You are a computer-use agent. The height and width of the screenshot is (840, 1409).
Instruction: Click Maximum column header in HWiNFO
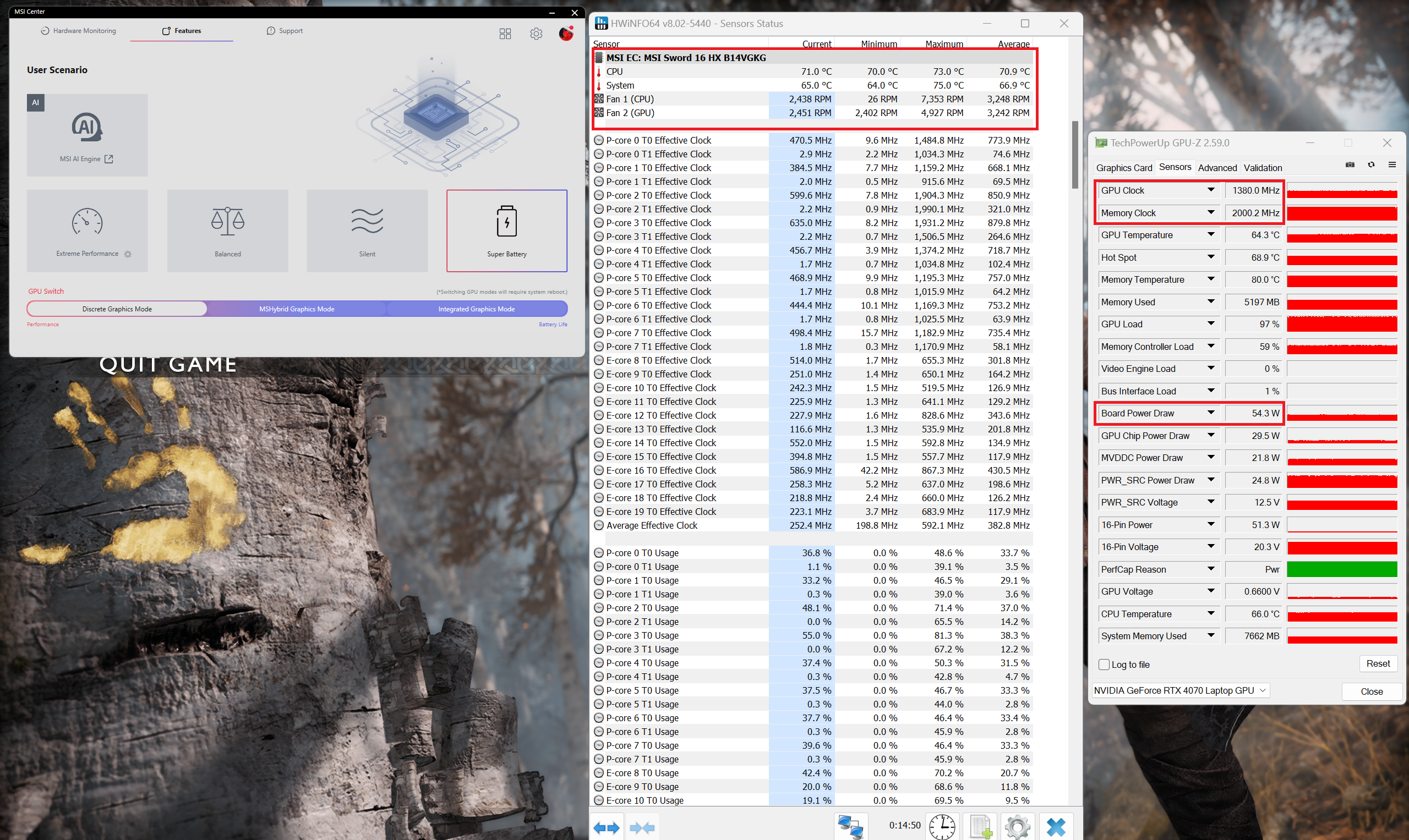tap(944, 44)
